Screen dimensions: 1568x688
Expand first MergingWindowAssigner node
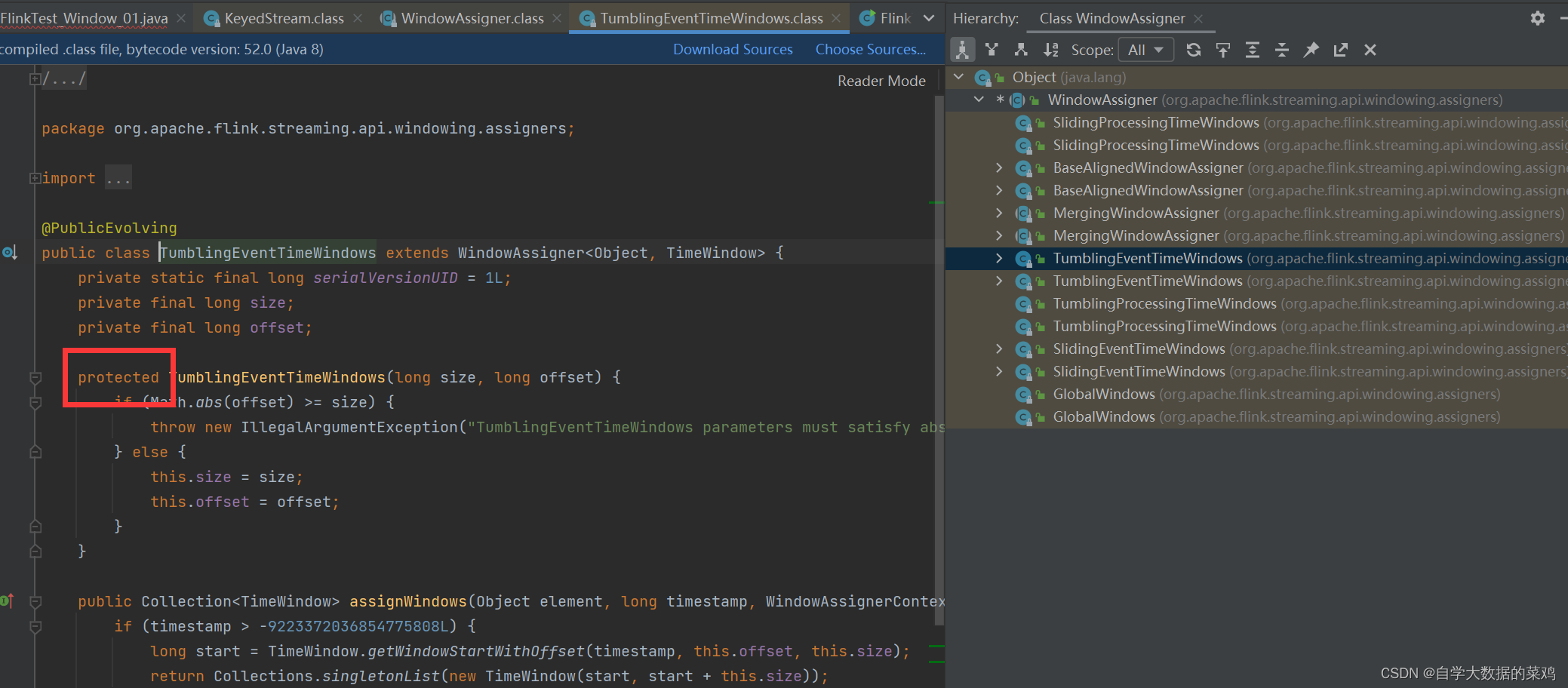[x=999, y=213]
